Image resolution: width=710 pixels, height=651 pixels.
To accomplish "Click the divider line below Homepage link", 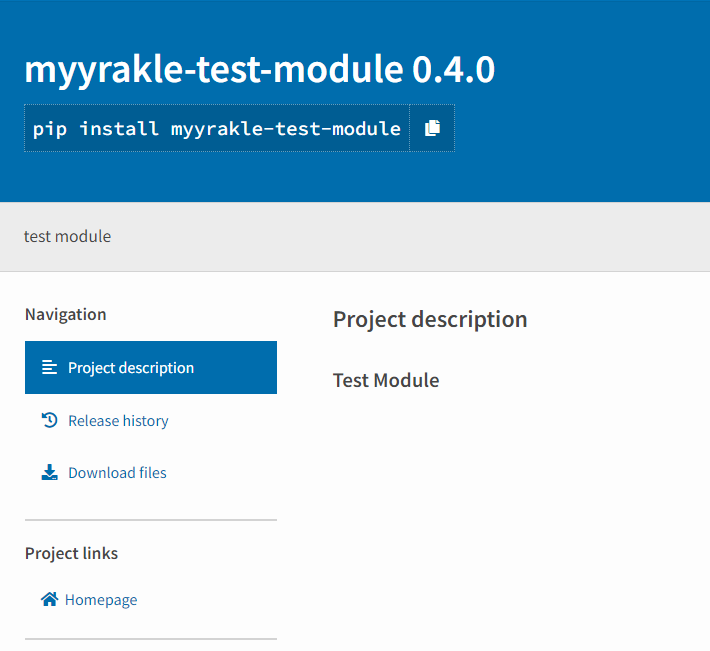I will coord(150,639).
